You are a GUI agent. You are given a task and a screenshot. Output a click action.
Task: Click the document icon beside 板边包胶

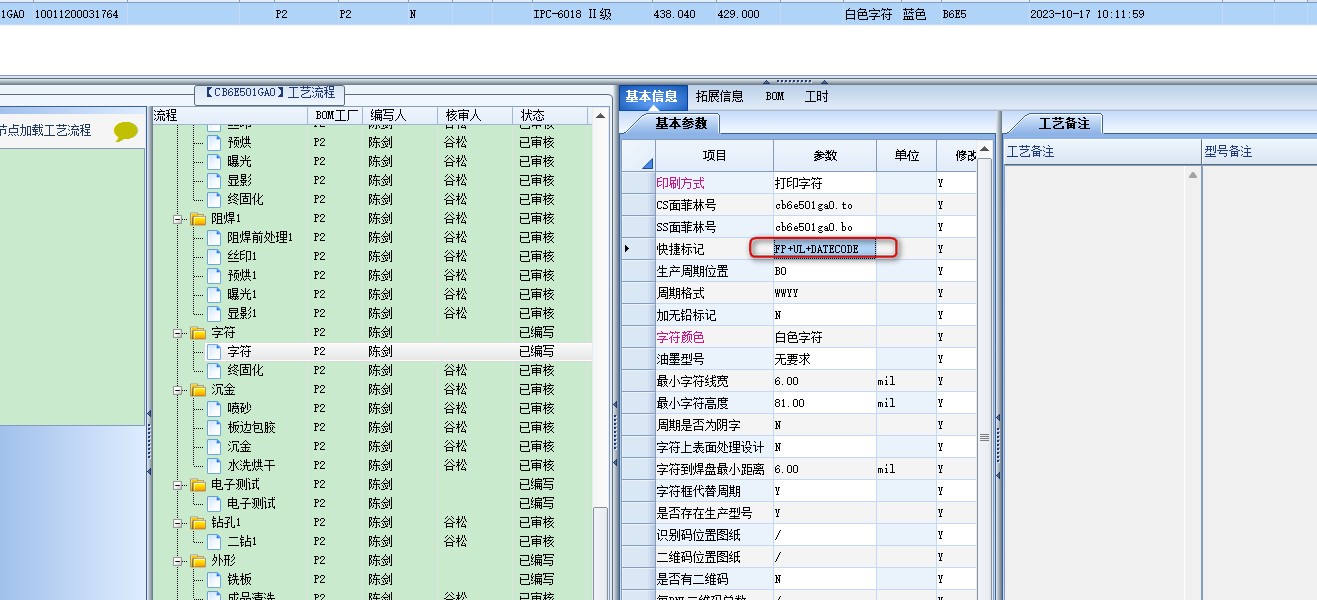[213, 427]
